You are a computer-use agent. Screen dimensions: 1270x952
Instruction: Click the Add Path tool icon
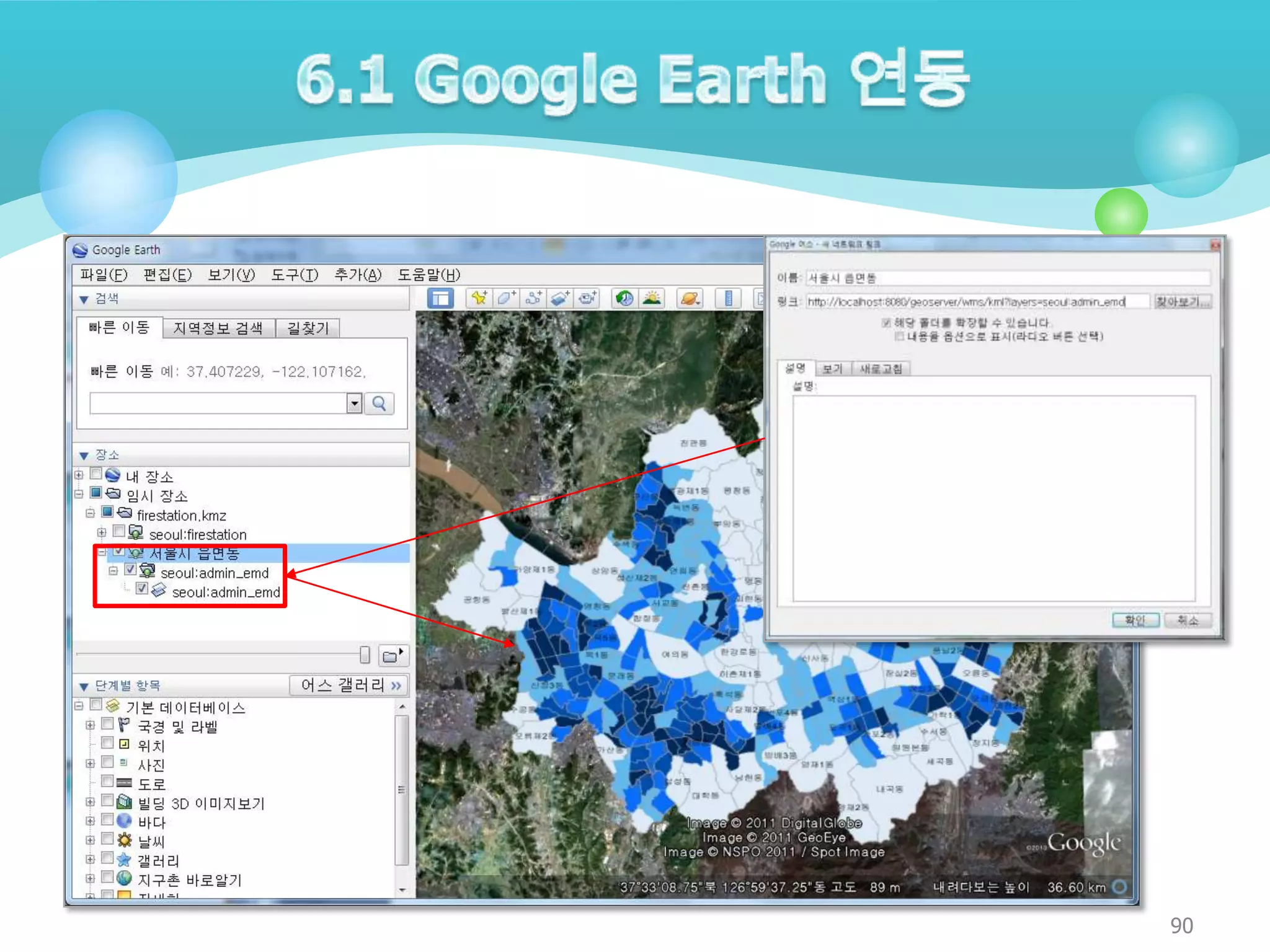pos(533,299)
